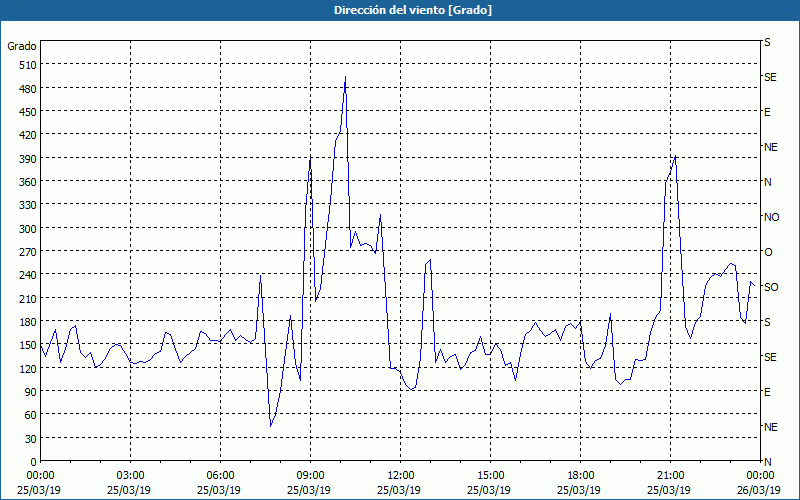This screenshot has height=500, width=800.
Task: Click the chart title 'Dirección del viento [Grado]'
Action: 413,10
